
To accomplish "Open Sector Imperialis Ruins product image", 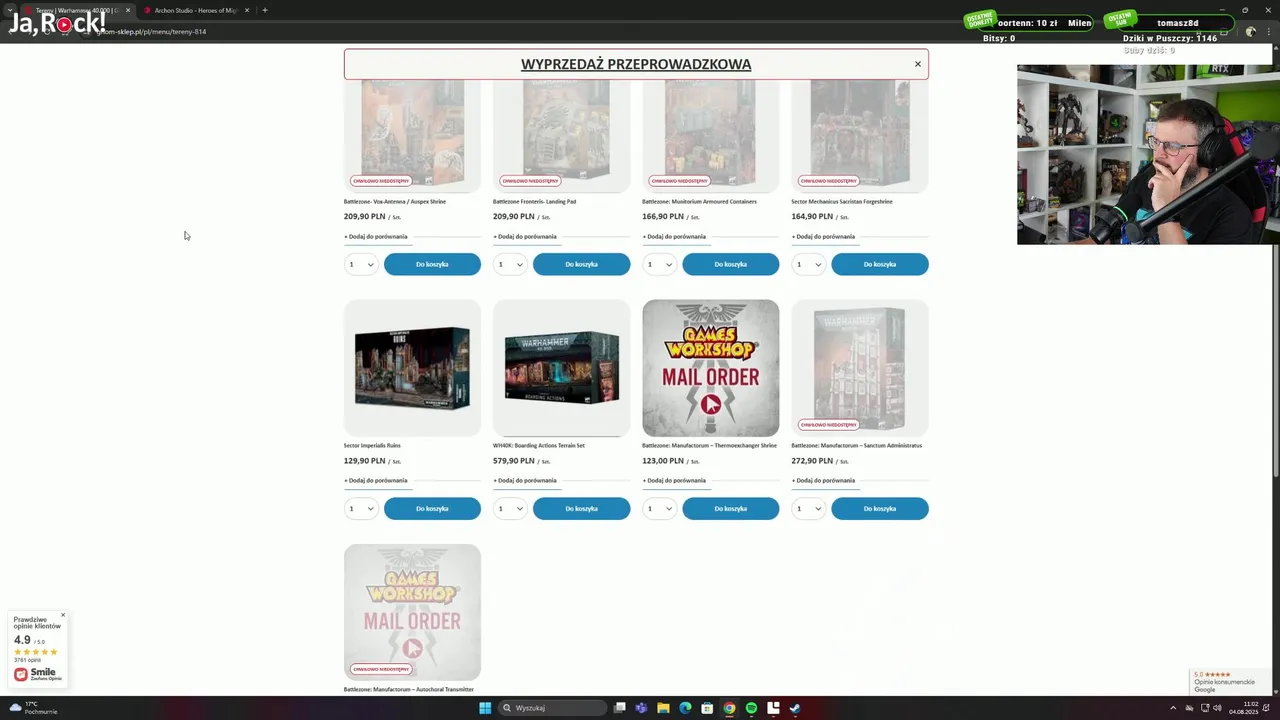I will 412,368.
